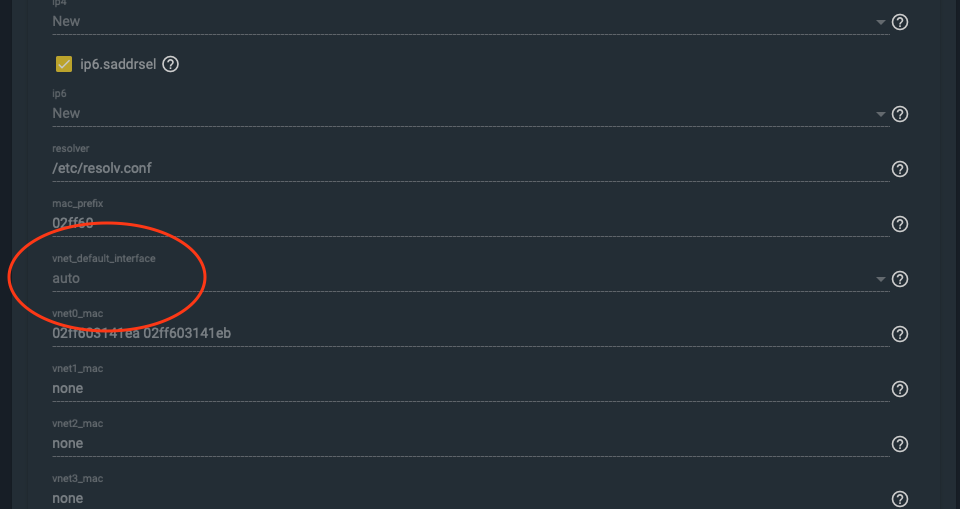Open help icon for ip6 field

899,114
